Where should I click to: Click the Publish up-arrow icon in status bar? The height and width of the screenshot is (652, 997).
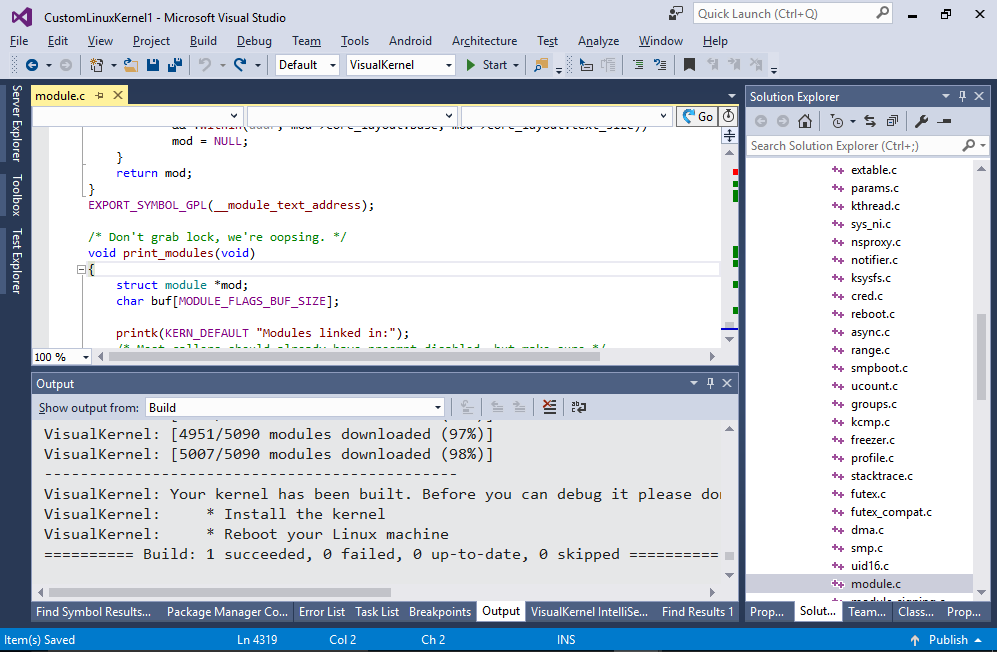point(915,640)
